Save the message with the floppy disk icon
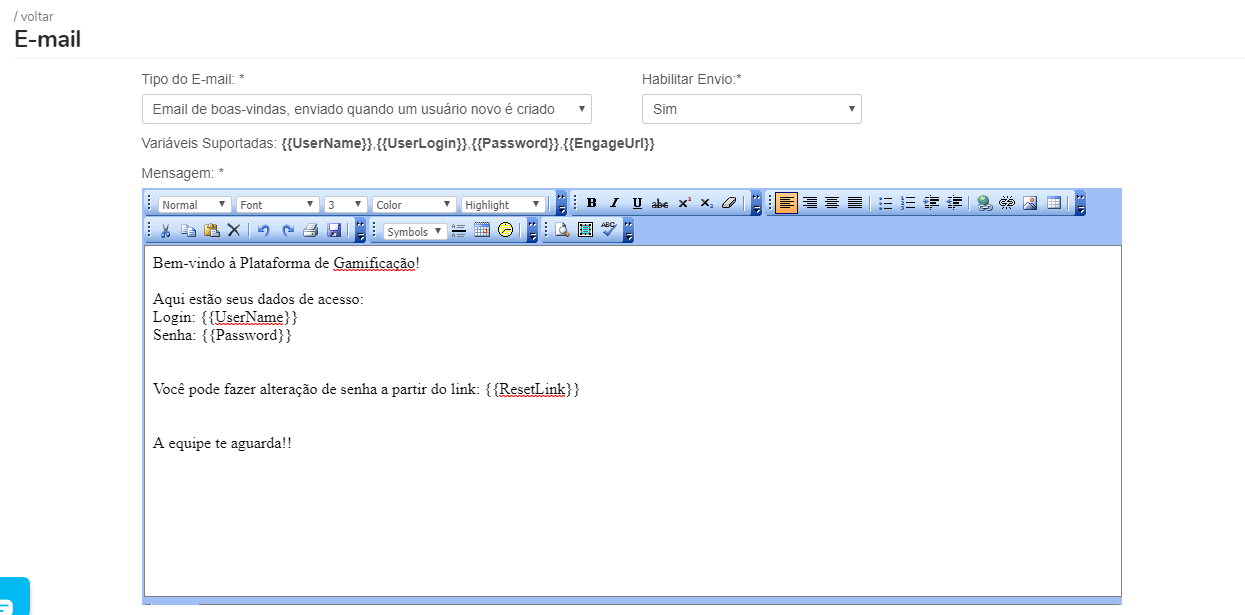 [x=334, y=230]
